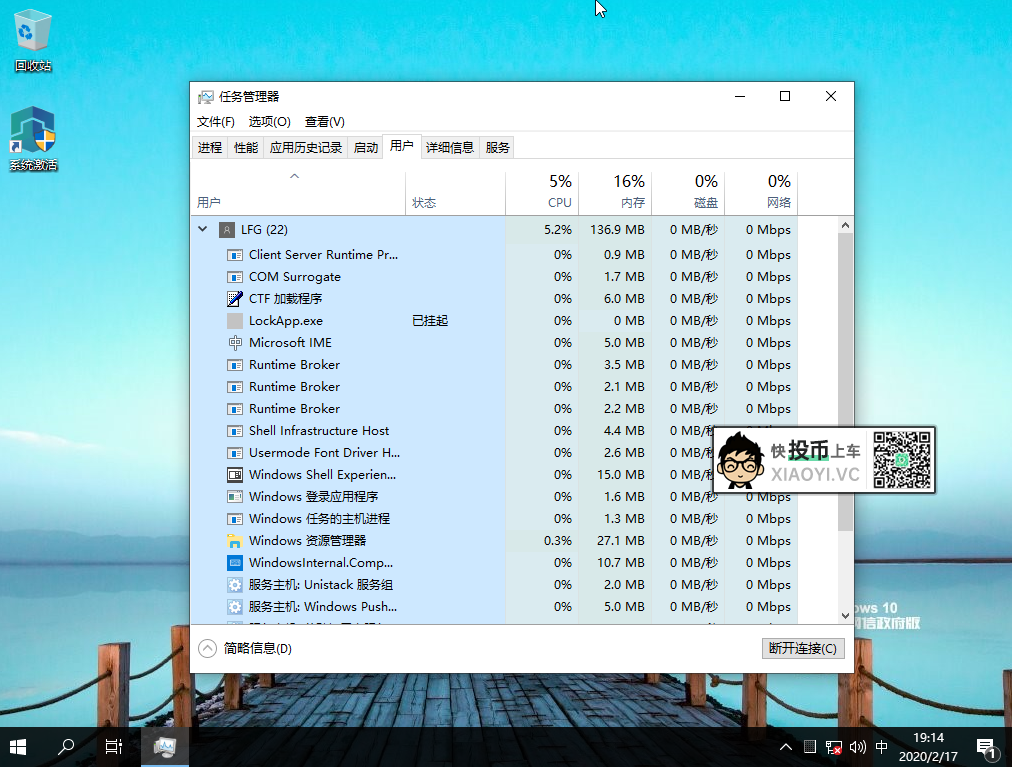
Task: Click the Windows 资源管理器 folder icon
Action: point(235,541)
